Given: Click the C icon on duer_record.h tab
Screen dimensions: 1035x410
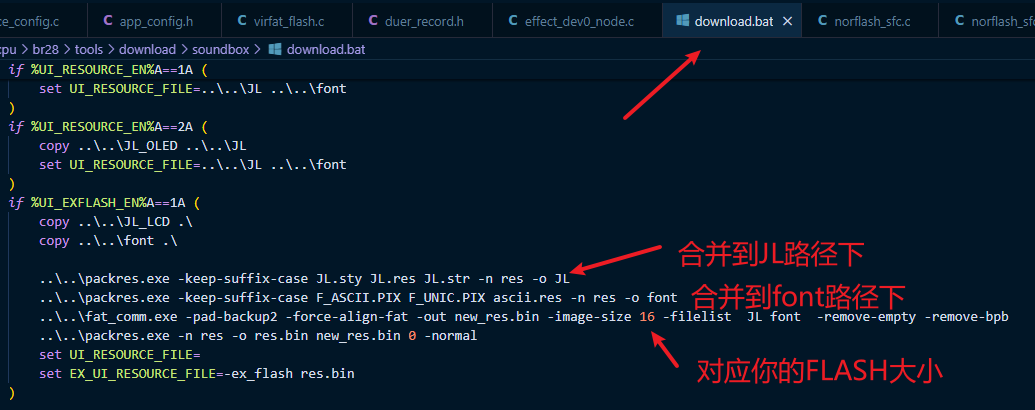Looking at the screenshot, I should (x=373, y=21).
